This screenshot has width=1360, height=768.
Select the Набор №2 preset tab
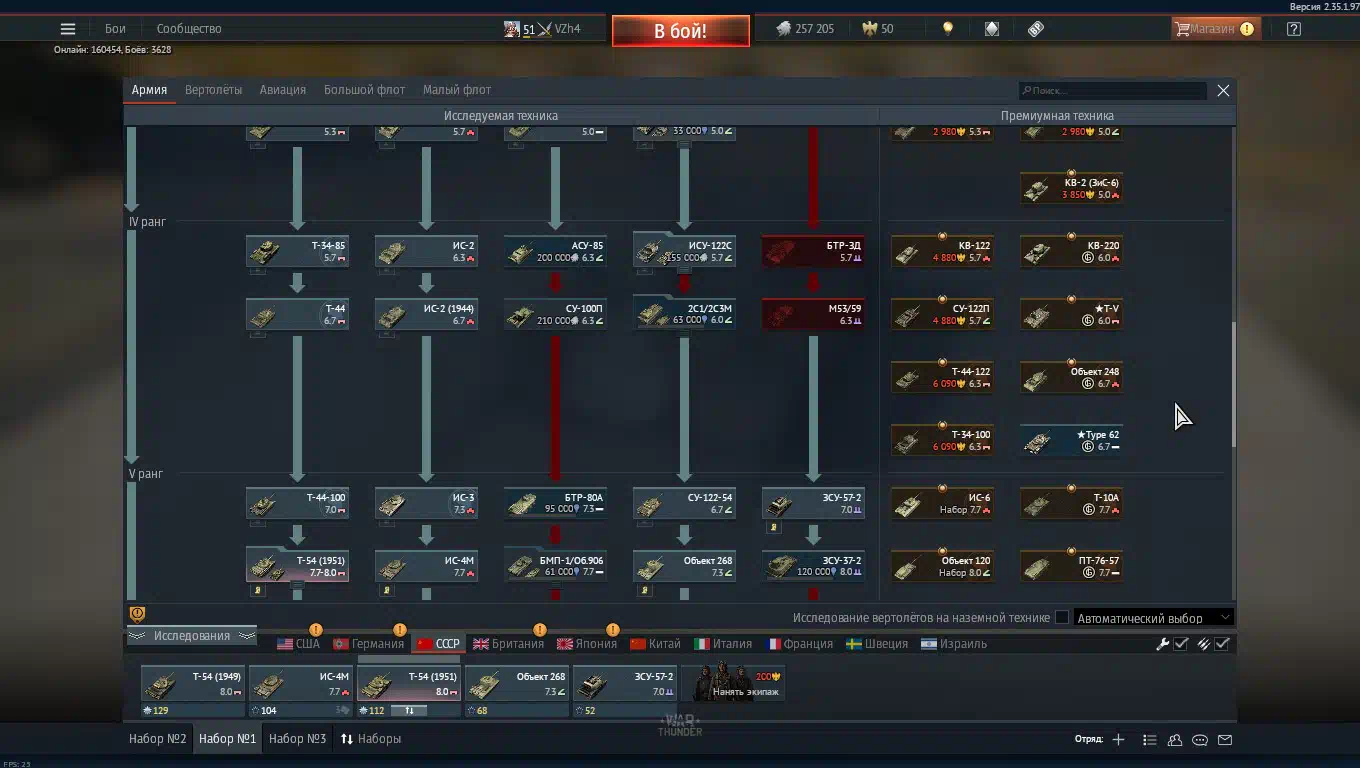coord(158,739)
